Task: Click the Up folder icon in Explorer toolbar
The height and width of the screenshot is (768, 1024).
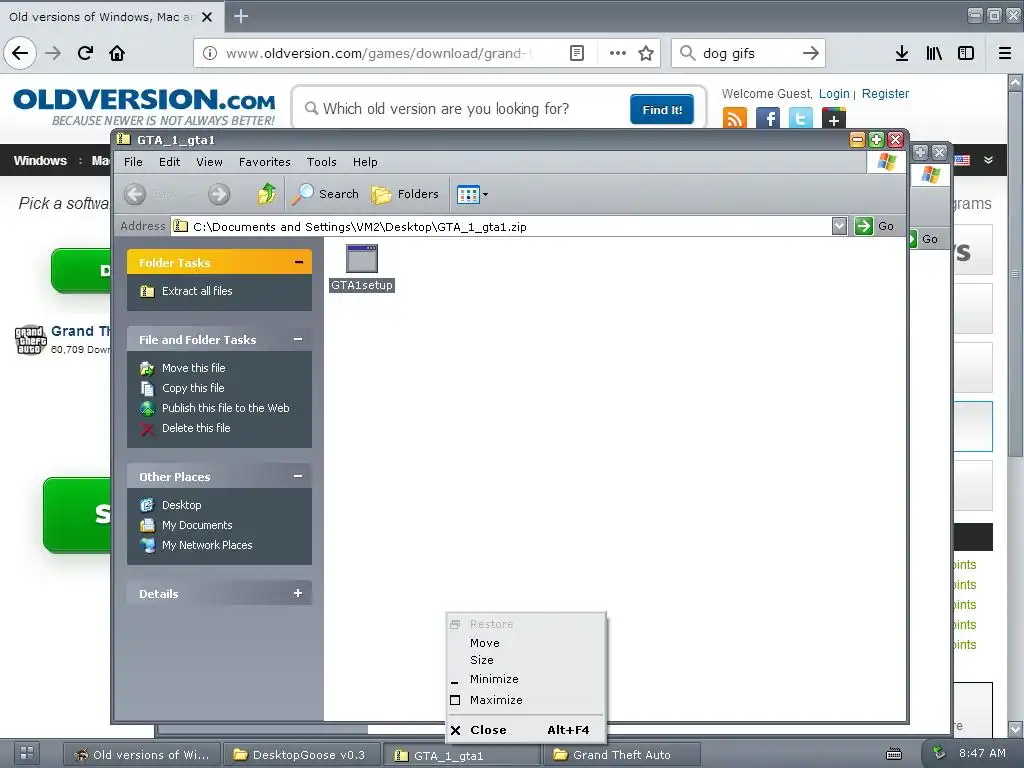Action: (x=266, y=194)
